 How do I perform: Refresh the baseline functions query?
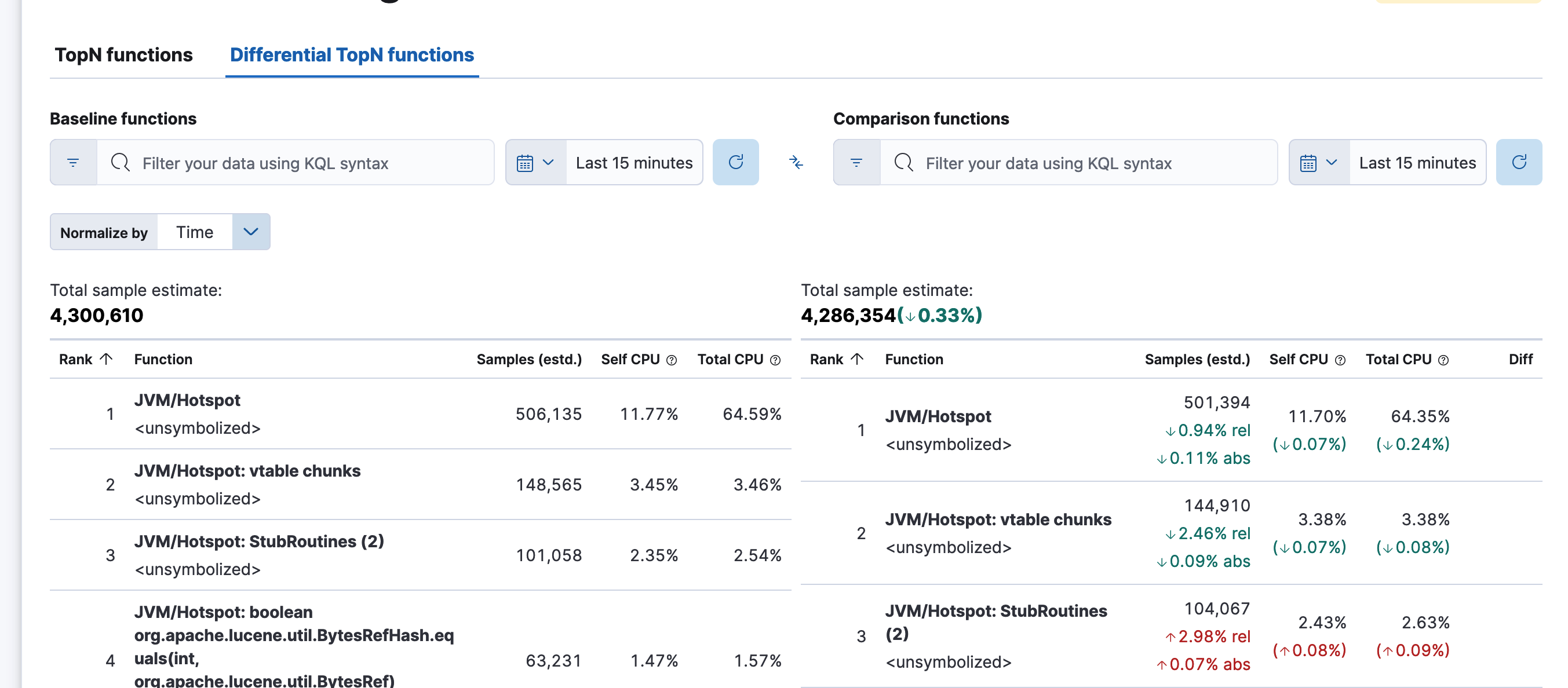coord(735,162)
